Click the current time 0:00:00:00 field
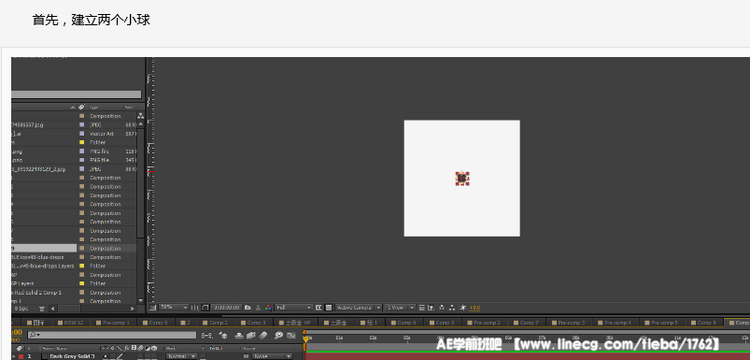The image size is (750, 360). pyautogui.click(x=227, y=307)
